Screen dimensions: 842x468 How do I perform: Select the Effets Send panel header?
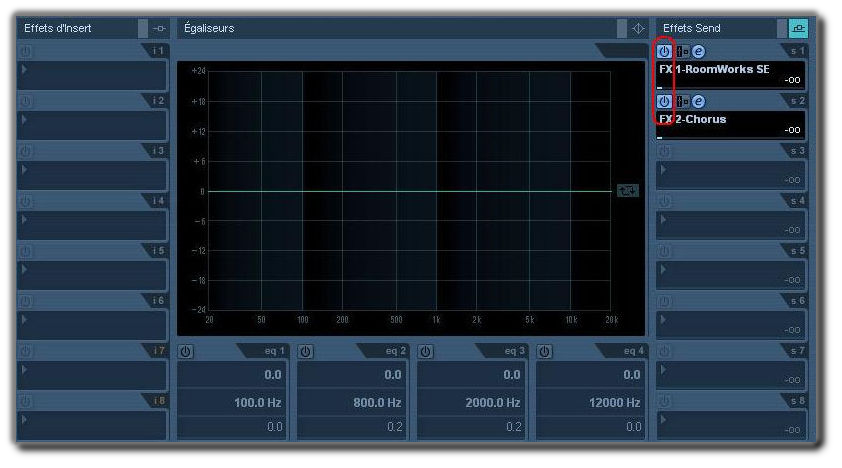[715, 28]
